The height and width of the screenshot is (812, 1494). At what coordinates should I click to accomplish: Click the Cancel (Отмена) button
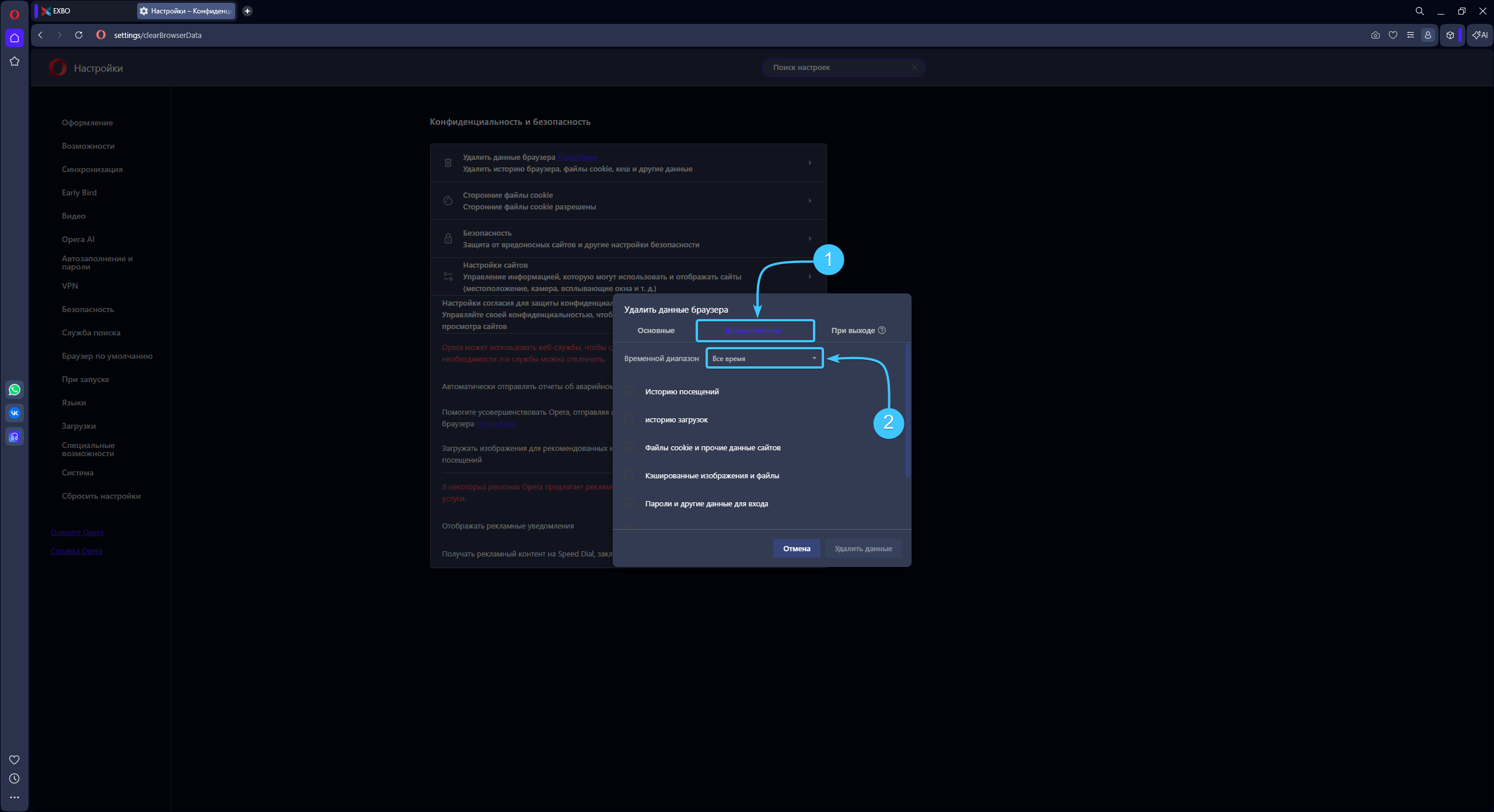point(797,548)
